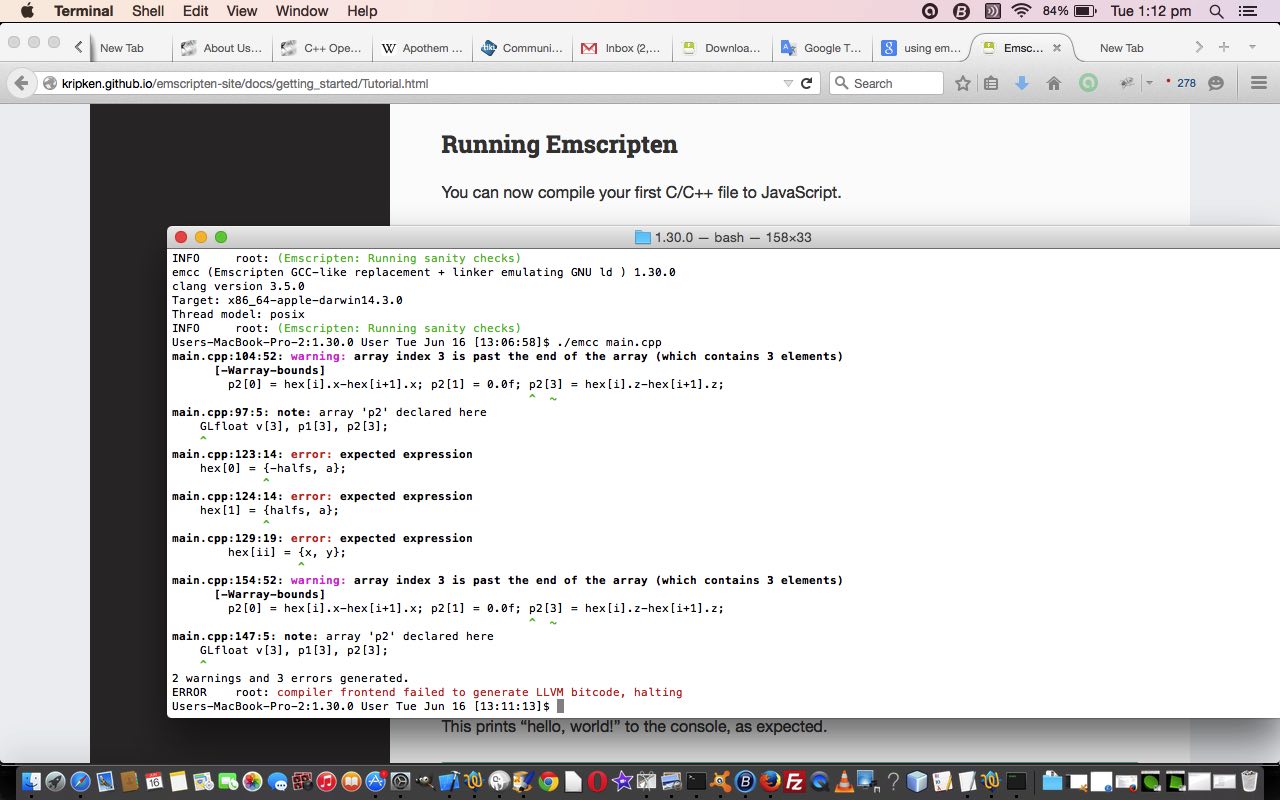1280x800 pixels.
Task: Open VLC cone icon in Dock
Action: [x=844, y=781]
